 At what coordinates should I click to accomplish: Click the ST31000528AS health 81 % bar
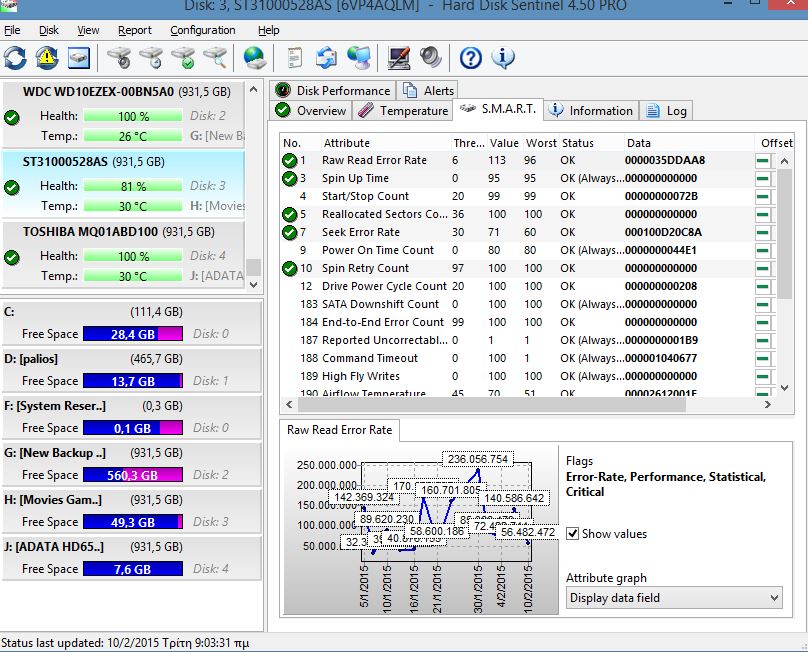[133, 186]
